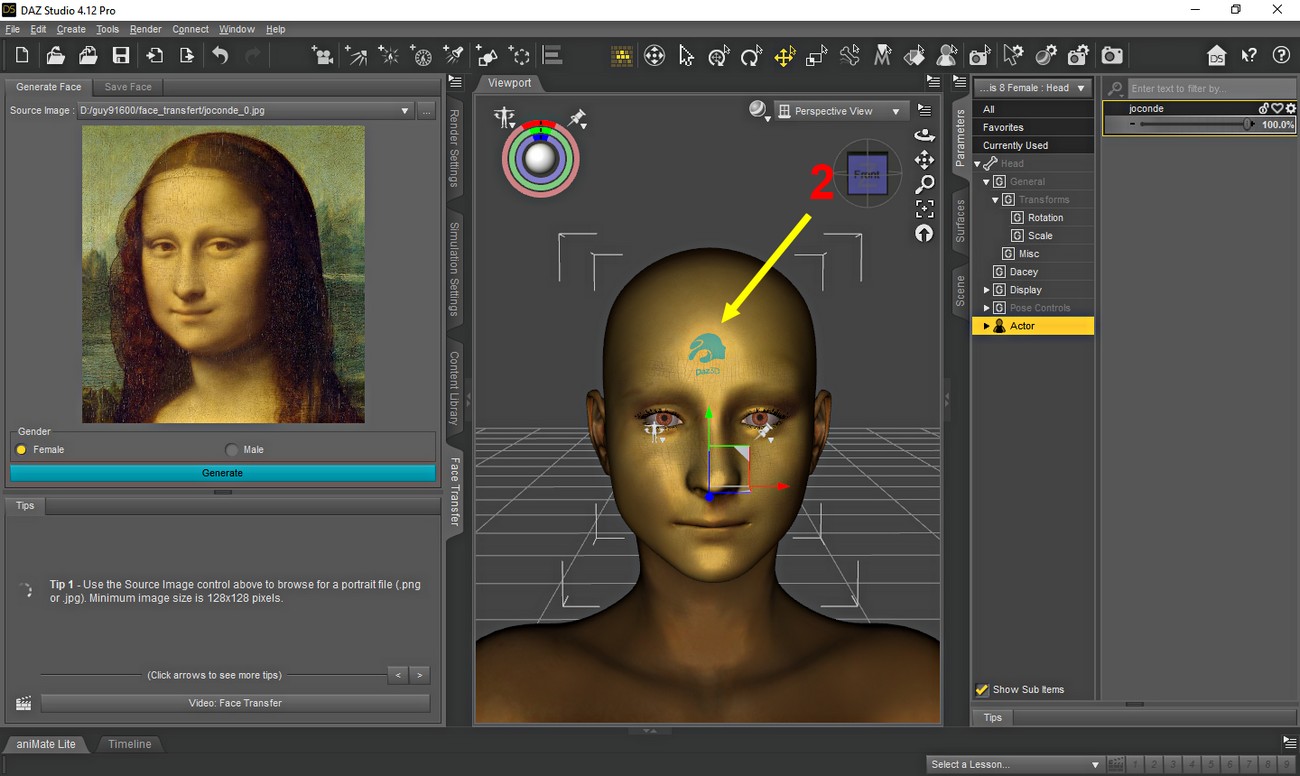The height and width of the screenshot is (776, 1300).
Task: Expand the Actor group
Action: click(987, 326)
